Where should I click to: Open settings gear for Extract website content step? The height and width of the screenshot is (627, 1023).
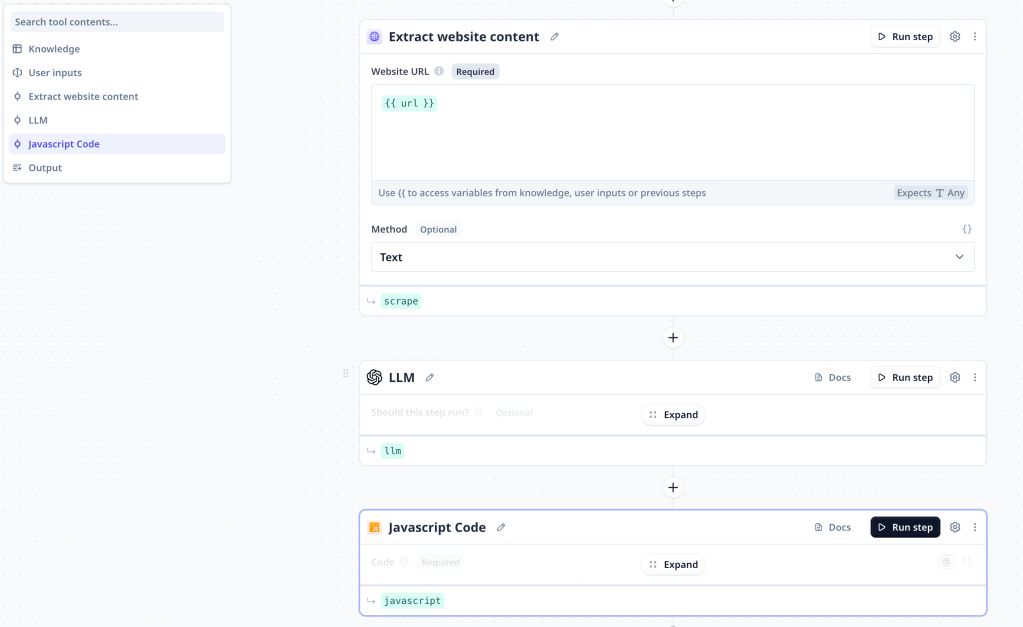955,37
